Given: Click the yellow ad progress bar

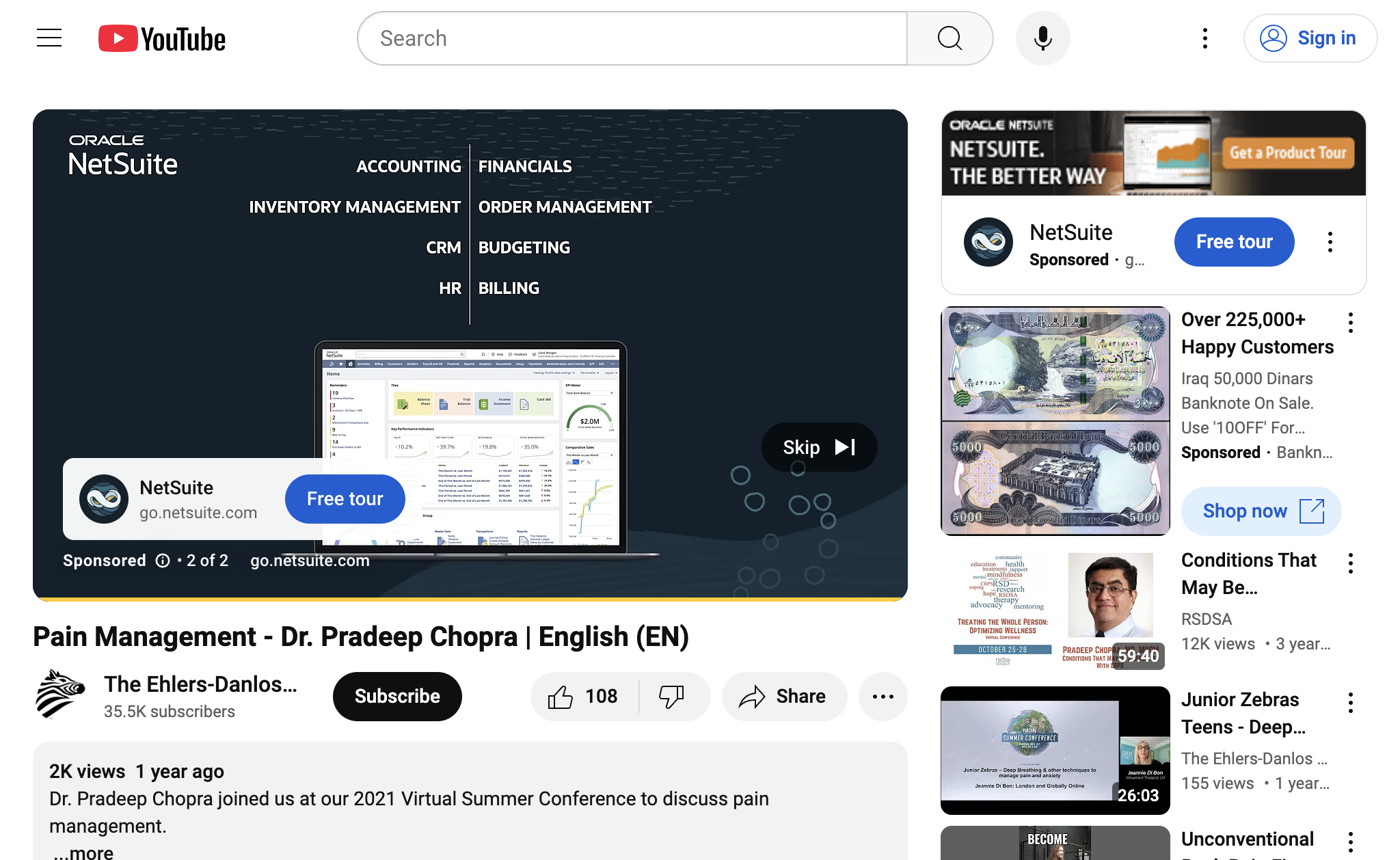Looking at the screenshot, I should coord(470,599).
